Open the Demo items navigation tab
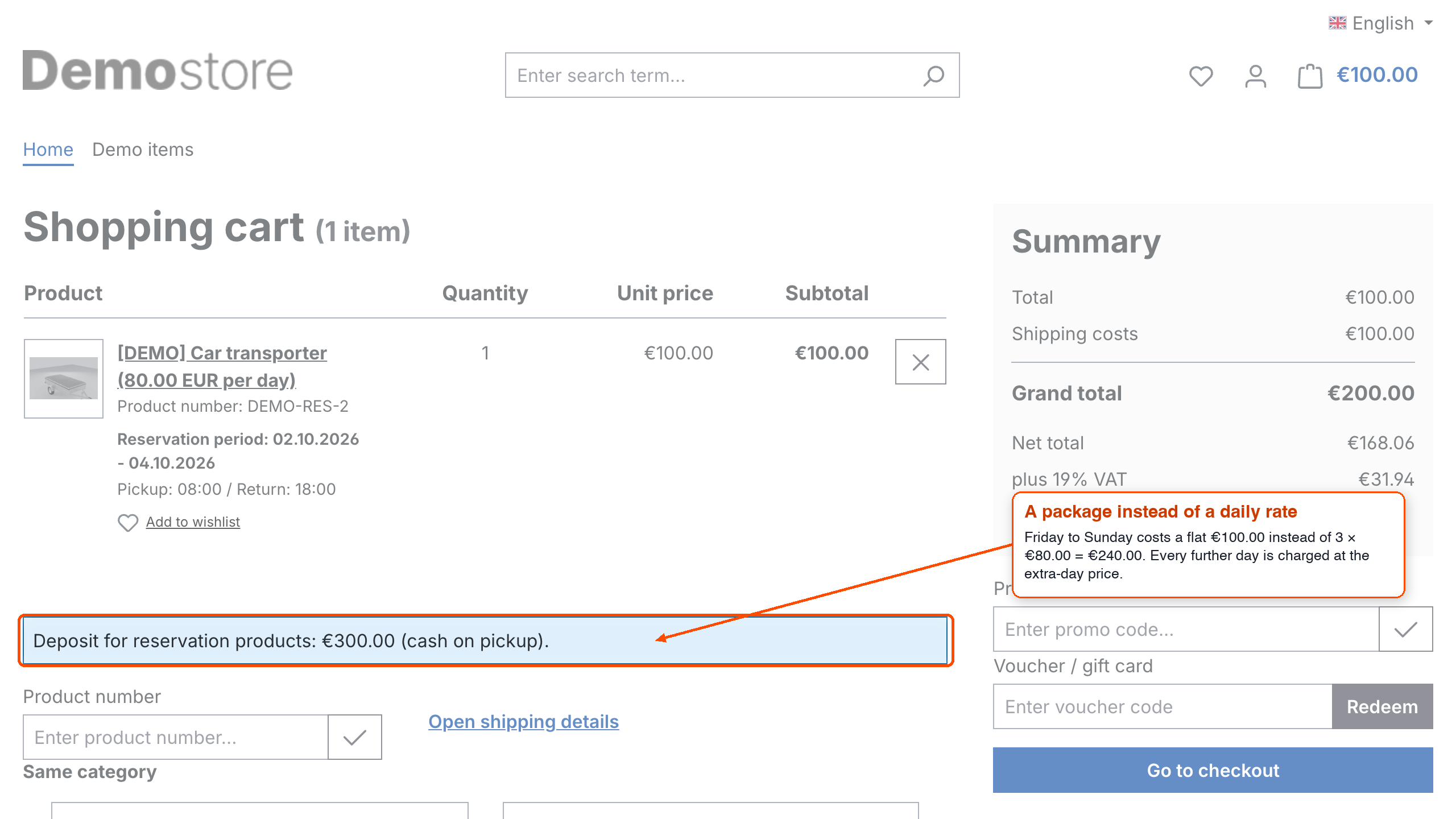Image resolution: width=1456 pixels, height=819 pixels. pos(143,150)
